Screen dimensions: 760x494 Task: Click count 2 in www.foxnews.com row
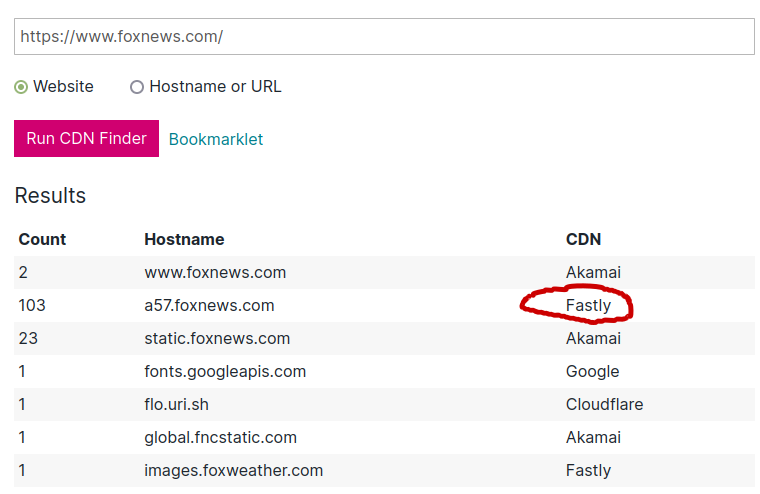(23, 272)
